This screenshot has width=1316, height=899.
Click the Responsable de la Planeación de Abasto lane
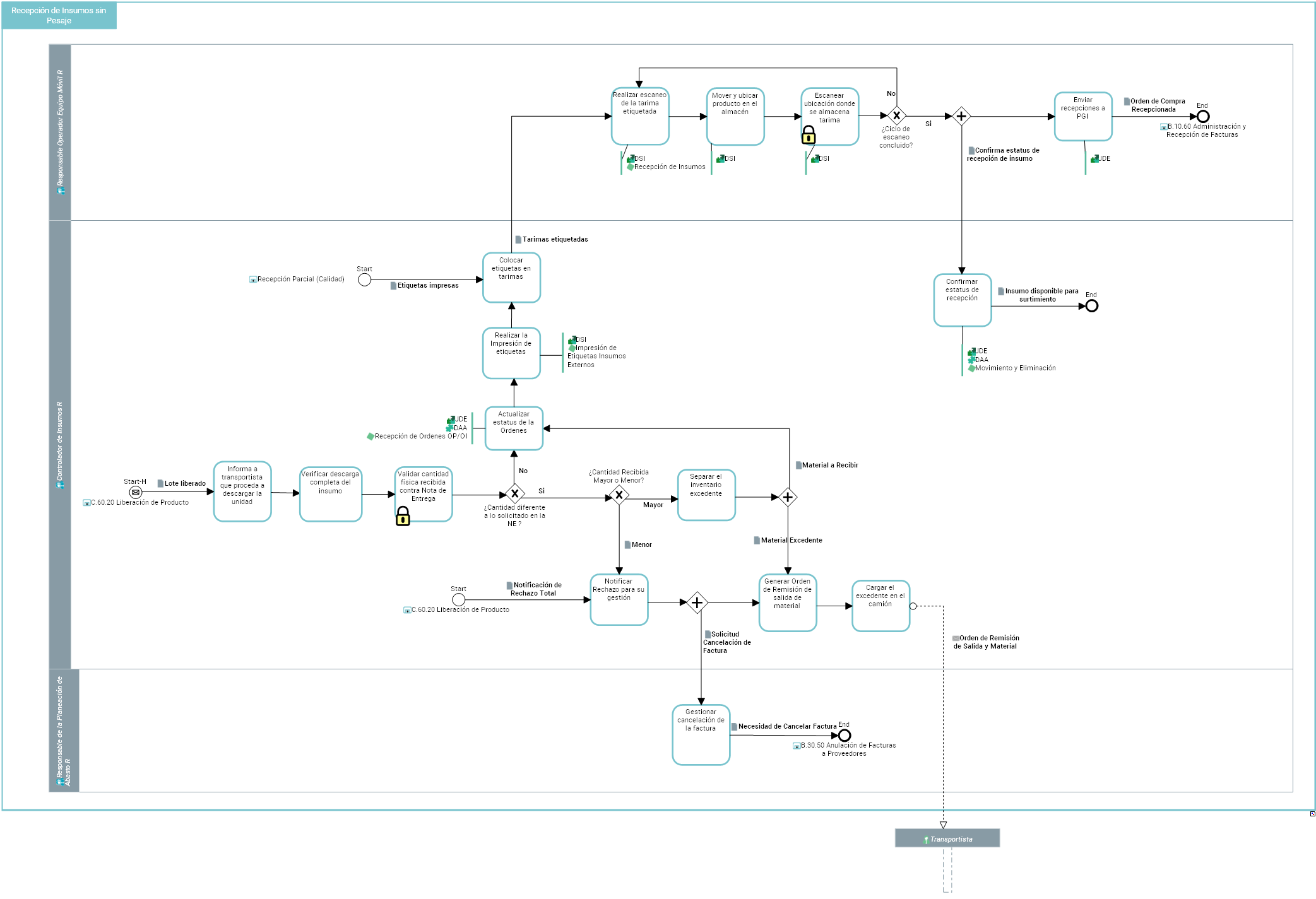(x=64, y=731)
